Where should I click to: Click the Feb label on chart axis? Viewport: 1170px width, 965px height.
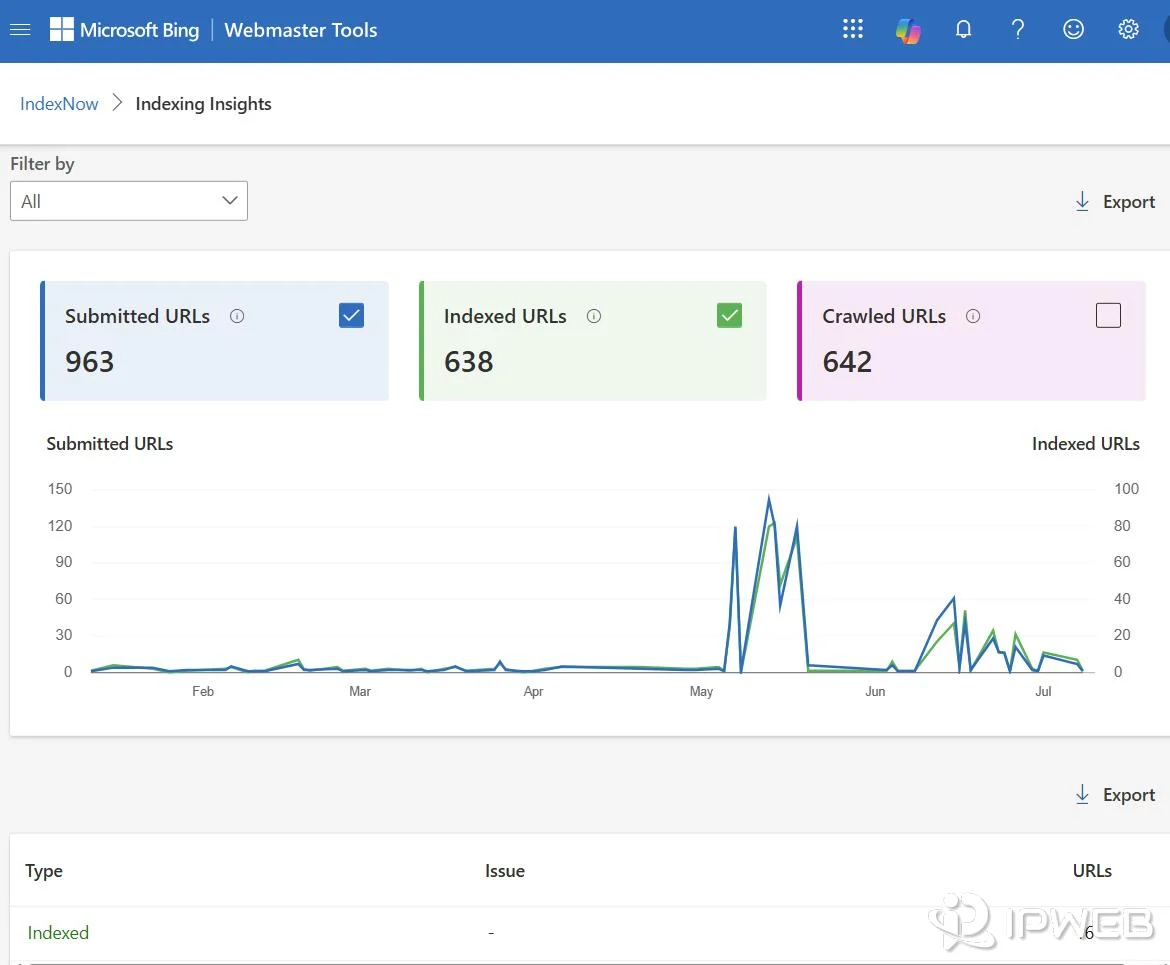(203, 692)
